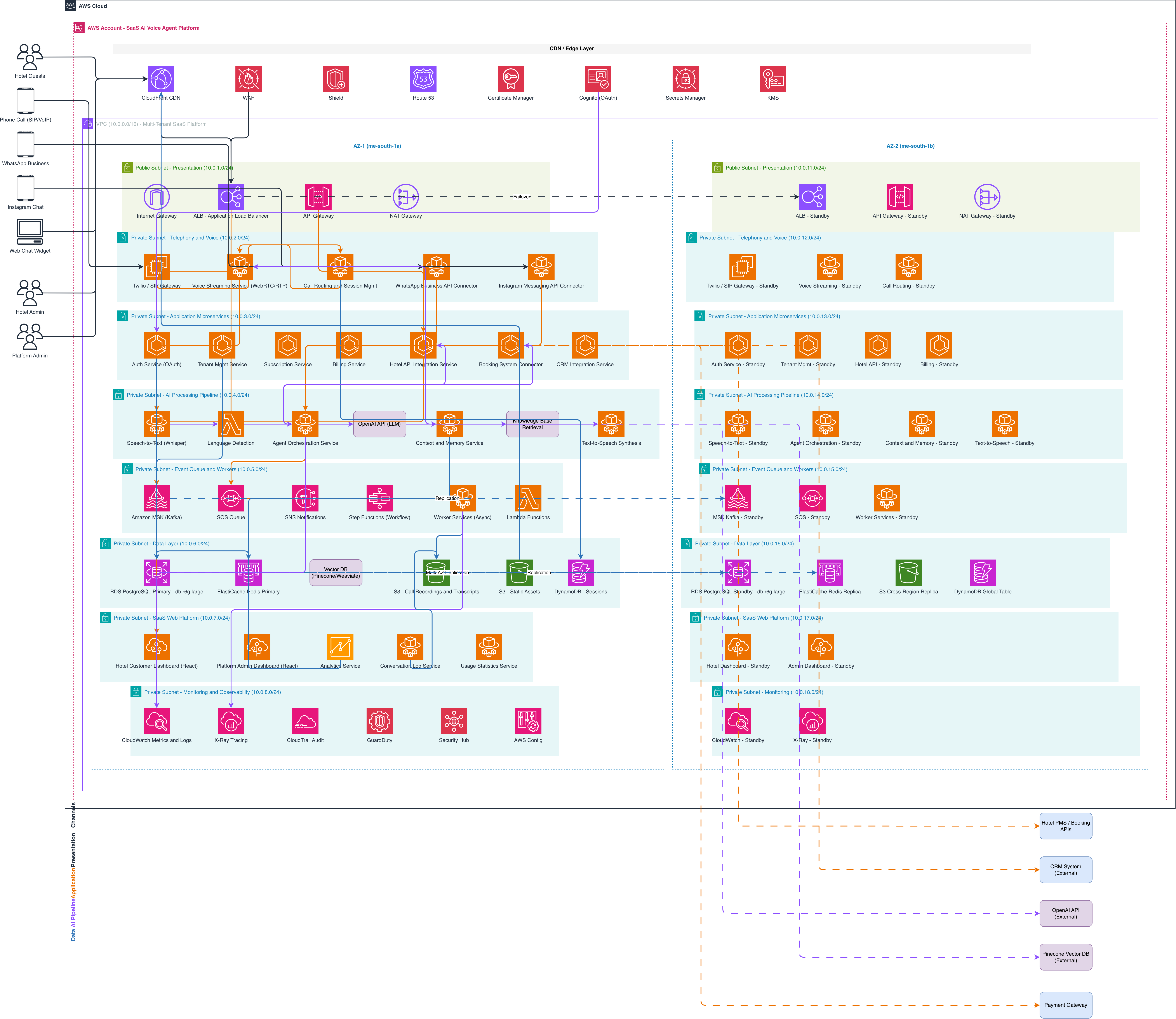Click the Internet Gateway icon

[157, 197]
